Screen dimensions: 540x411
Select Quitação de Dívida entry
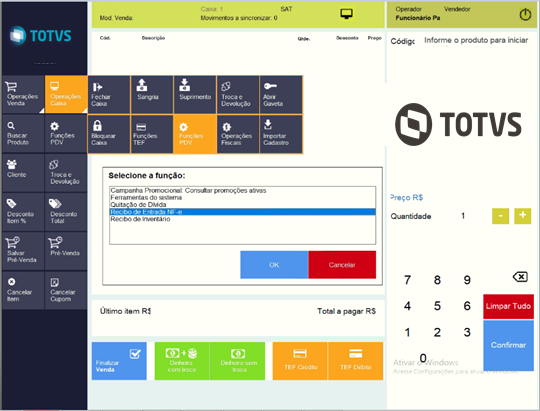[x=242, y=205]
